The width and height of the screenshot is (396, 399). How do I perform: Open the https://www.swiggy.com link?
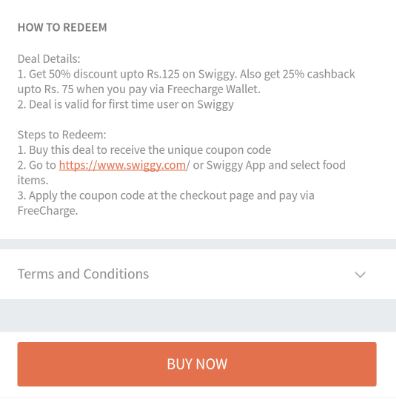pyautogui.click(x=123, y=165)
